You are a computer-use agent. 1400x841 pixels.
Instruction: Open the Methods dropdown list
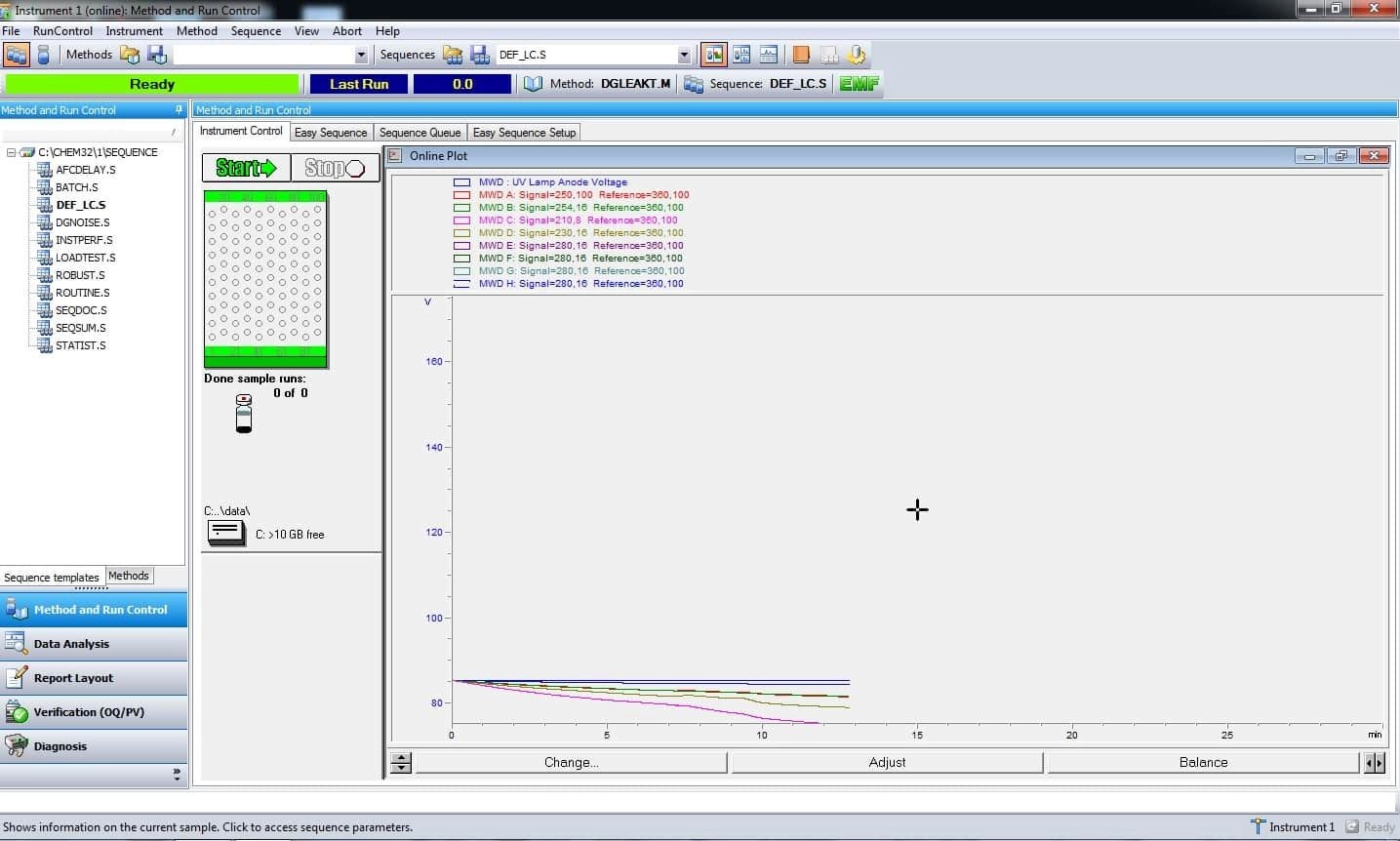click(361, 55)
